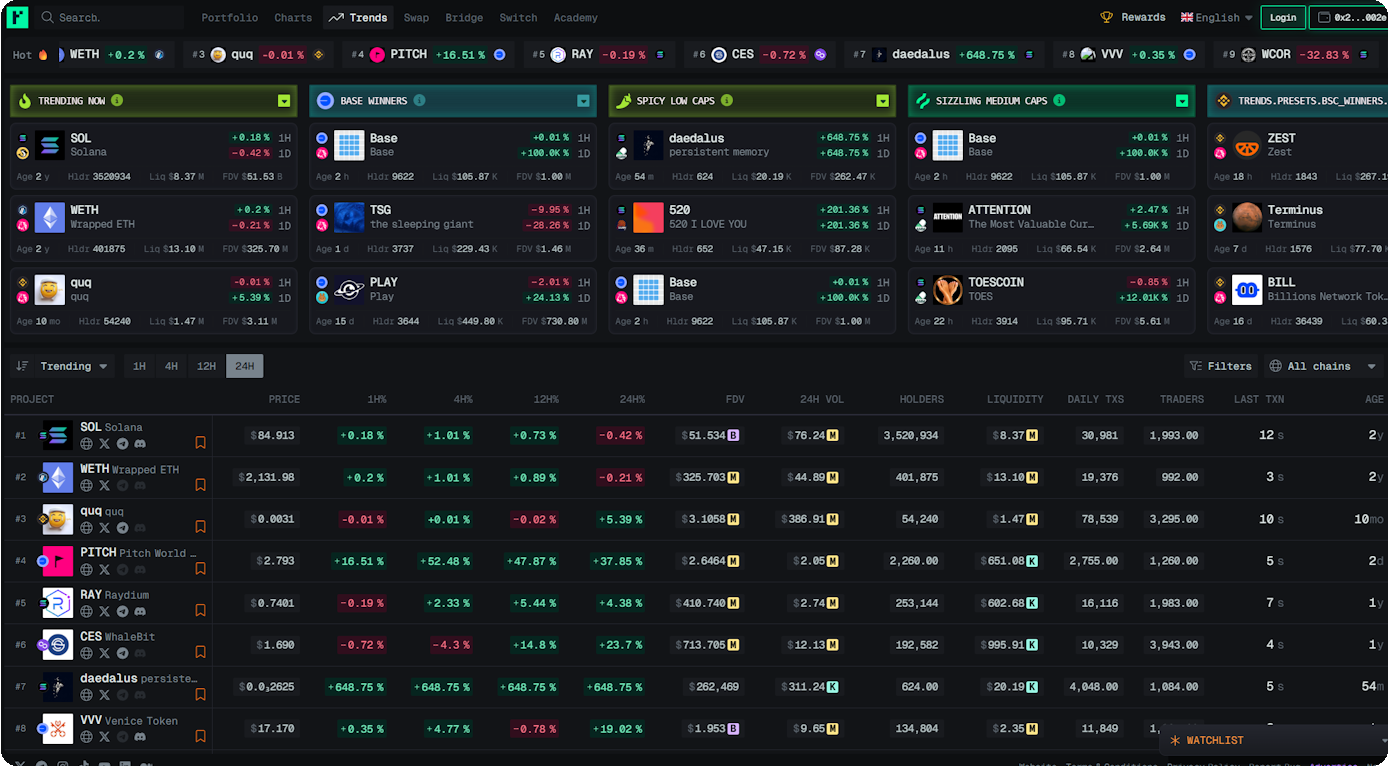
Task: Click the Login button
Action: tap(1283, 17)
